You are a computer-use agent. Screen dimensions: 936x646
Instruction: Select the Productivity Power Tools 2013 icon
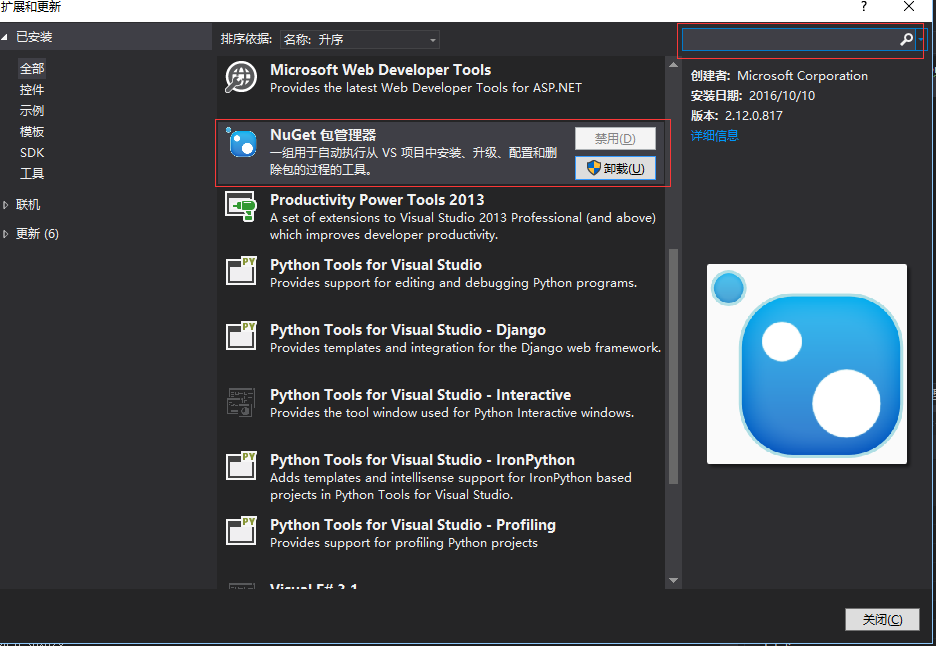(x=240, y=208)
